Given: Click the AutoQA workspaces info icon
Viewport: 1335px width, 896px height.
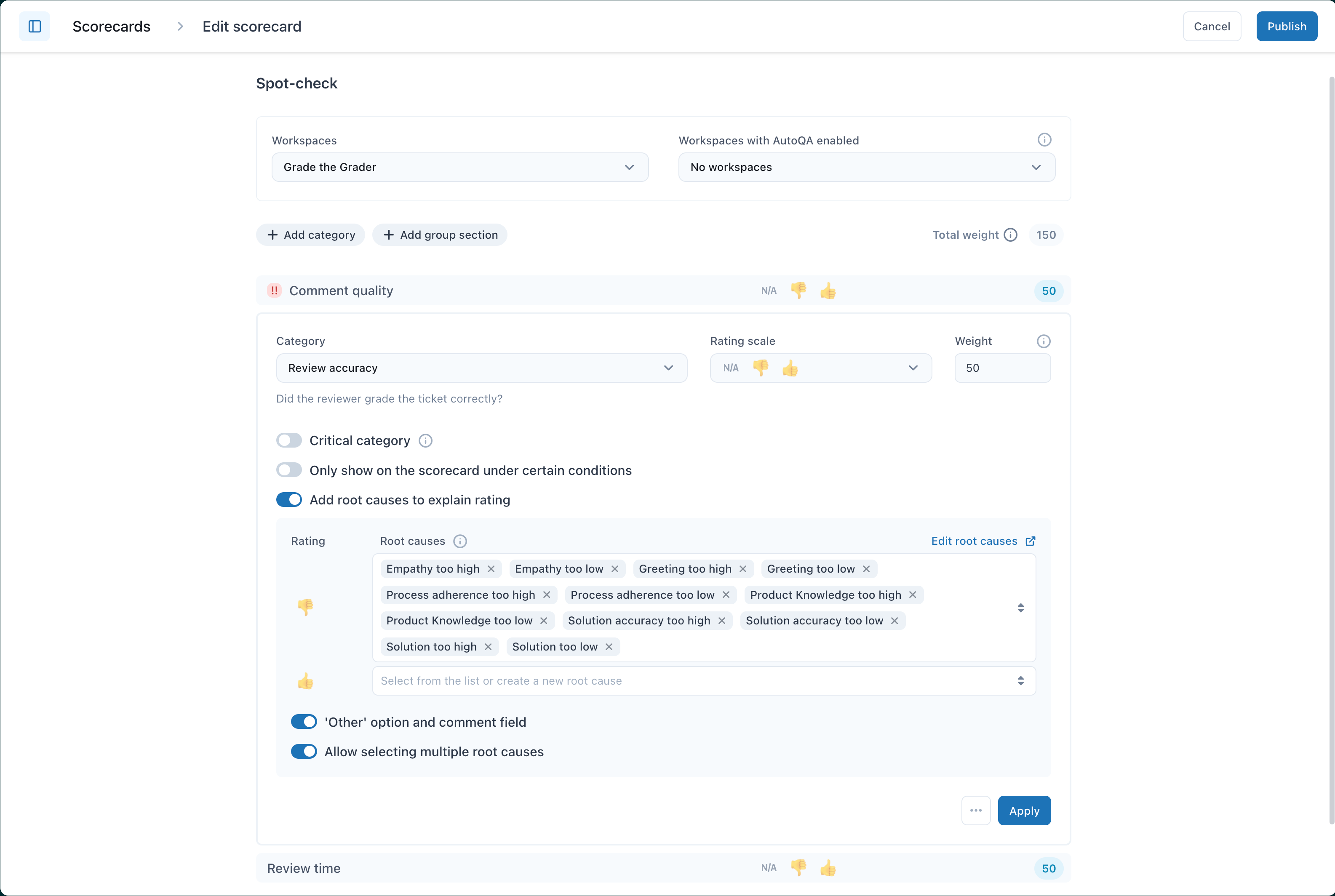Looking at the screenshot, I should (x=1044, y=140).
